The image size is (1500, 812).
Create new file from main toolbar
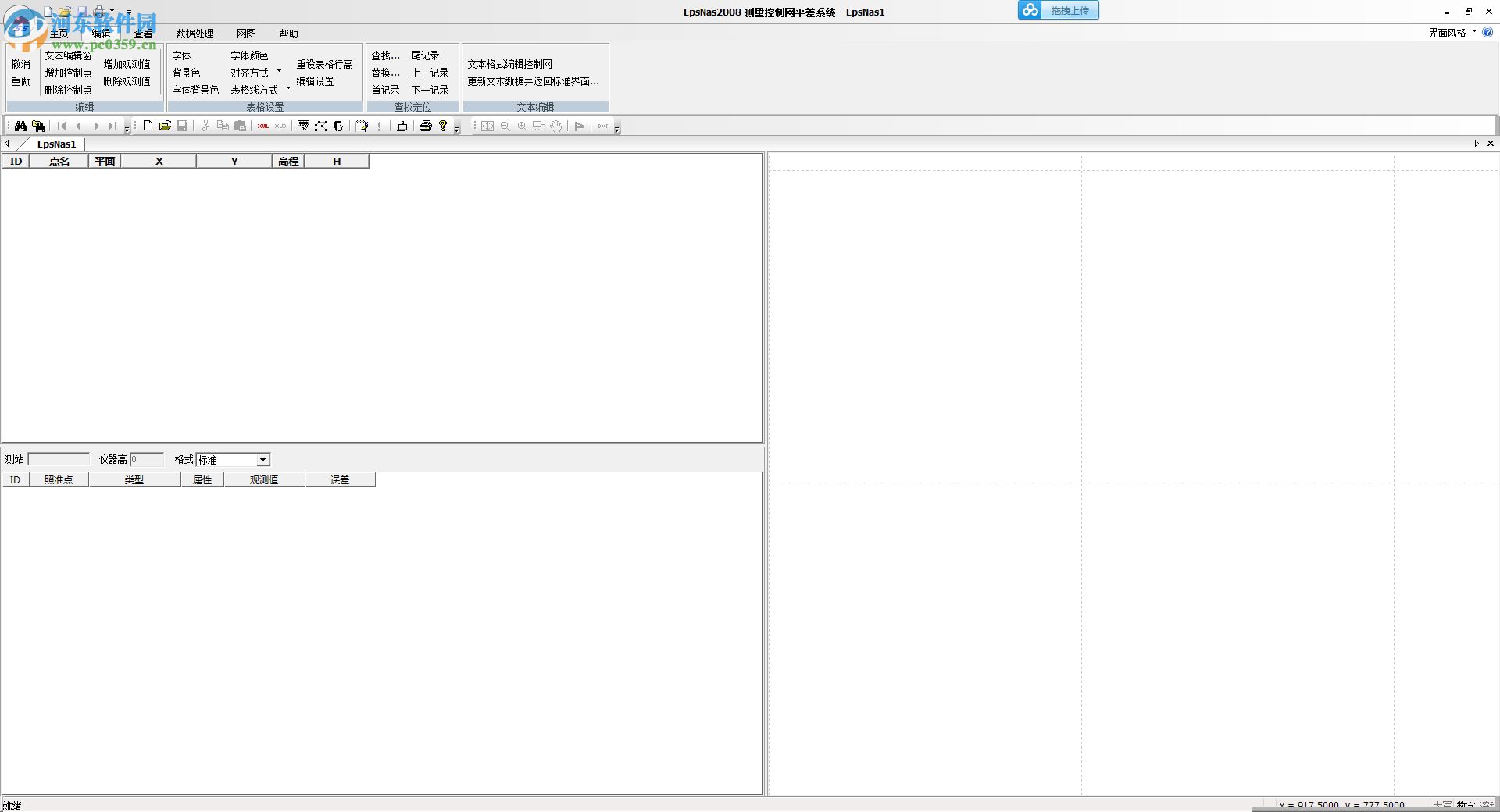(148, 126)
